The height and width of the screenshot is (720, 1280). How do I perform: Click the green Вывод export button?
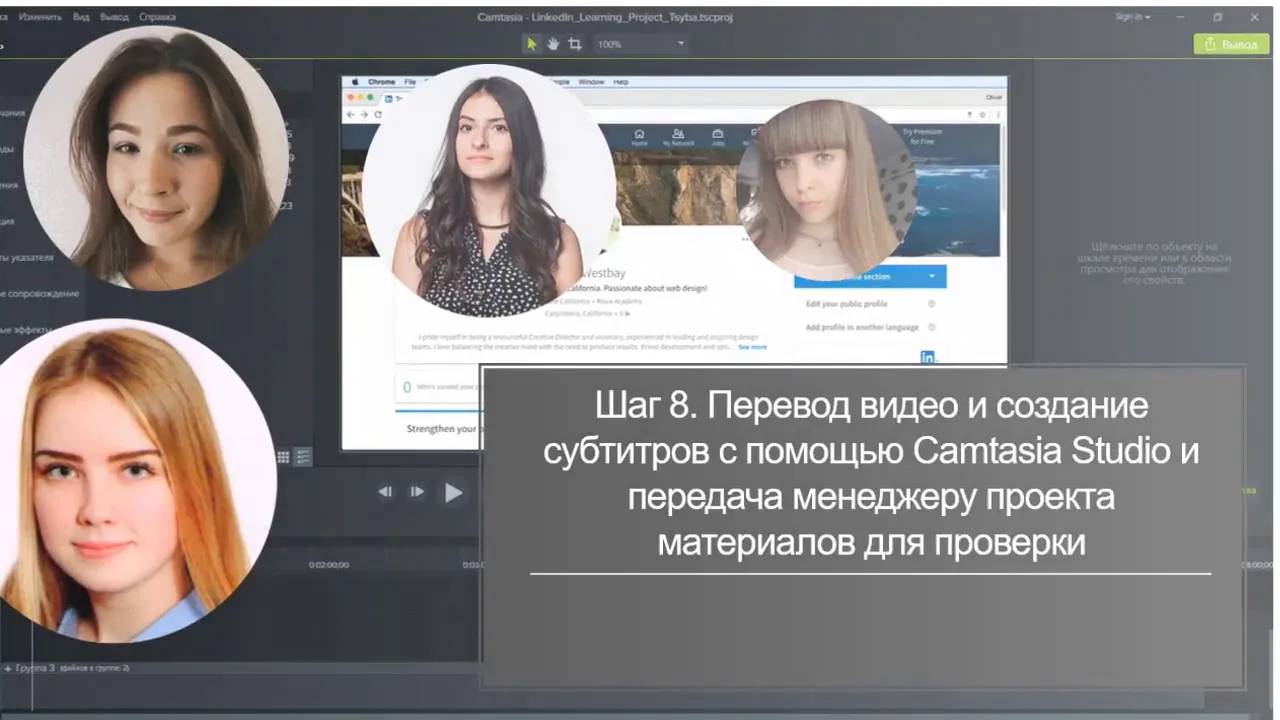[1231, 44]
